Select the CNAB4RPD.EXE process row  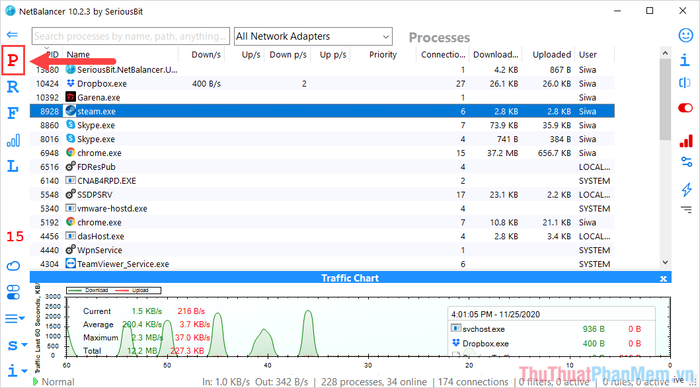322,180
